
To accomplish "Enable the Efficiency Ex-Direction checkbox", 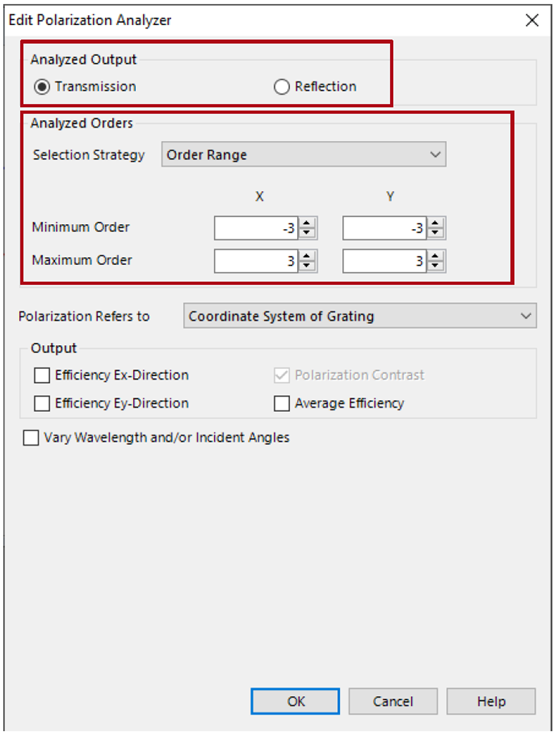I will (x=42, y=376).
